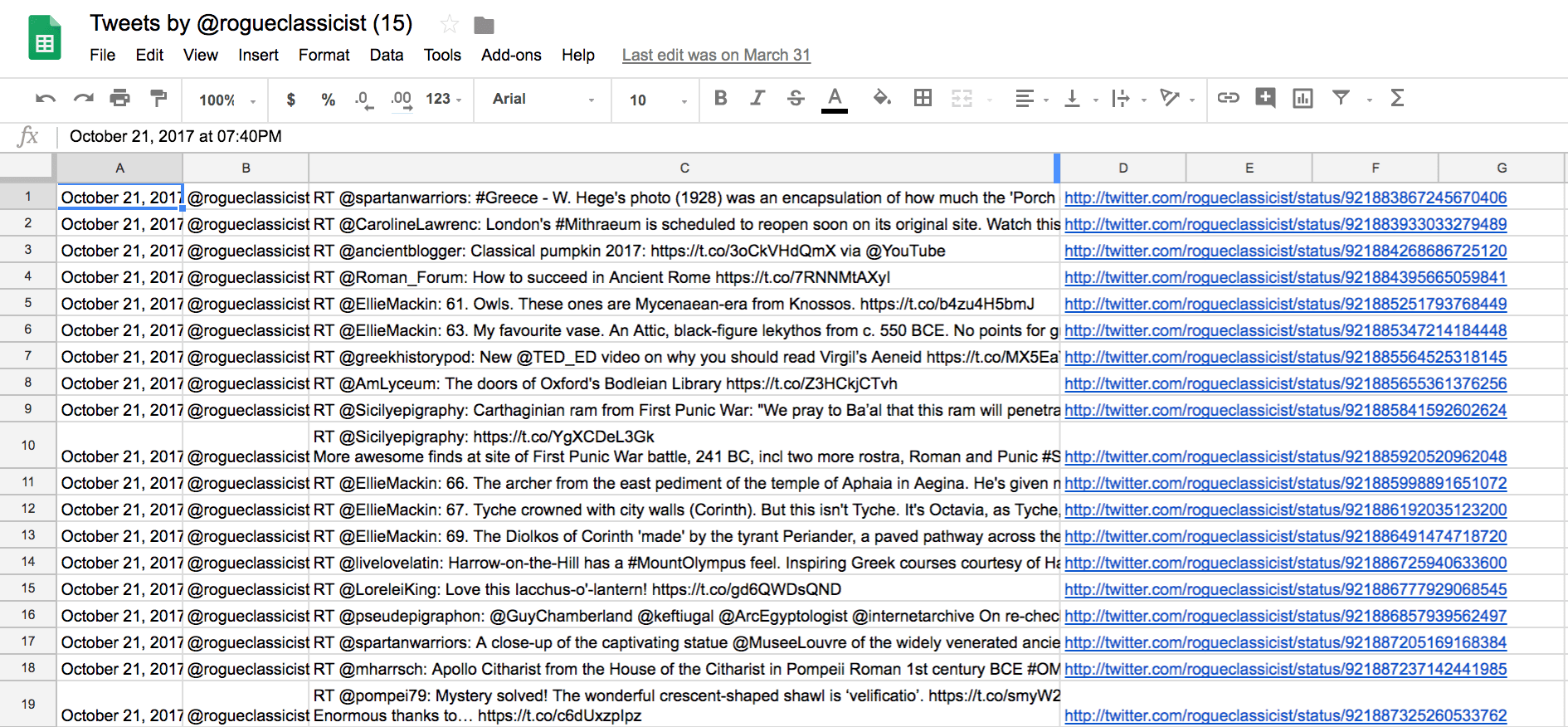The image size is (1568, 727).
Task: Open the Format menu
Action: pyautogui.click(x=324, y=55)
